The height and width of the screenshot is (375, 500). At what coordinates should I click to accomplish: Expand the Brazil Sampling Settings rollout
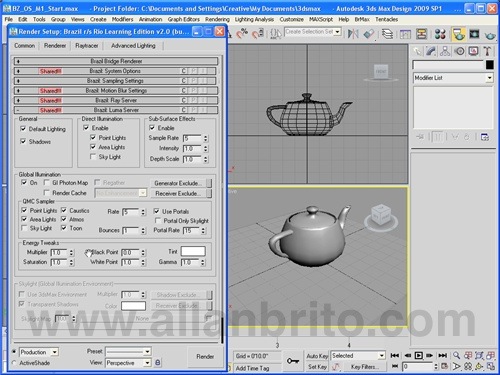tap(116, 81)
